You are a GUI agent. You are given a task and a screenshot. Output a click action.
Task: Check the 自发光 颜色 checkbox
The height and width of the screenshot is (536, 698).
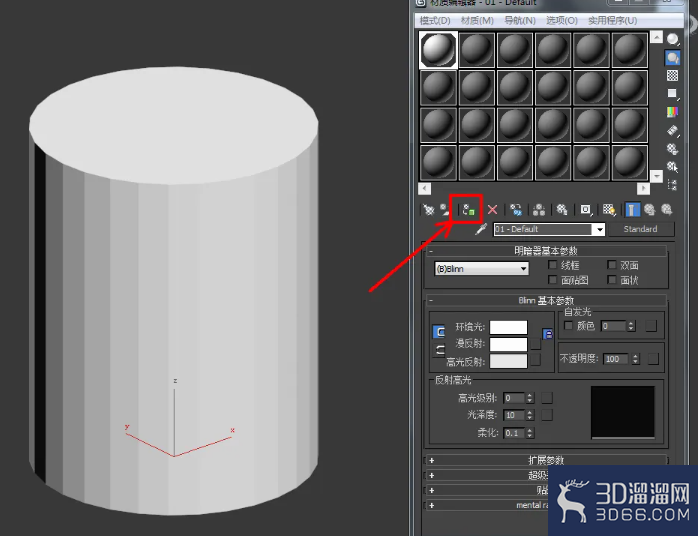[568, 325]
